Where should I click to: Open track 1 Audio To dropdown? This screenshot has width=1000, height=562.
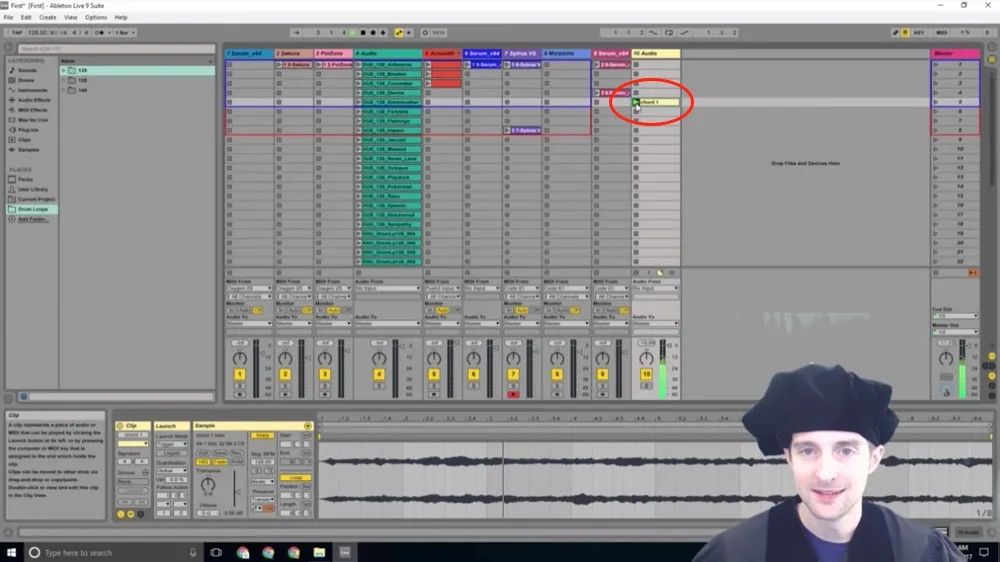(249, 323)
